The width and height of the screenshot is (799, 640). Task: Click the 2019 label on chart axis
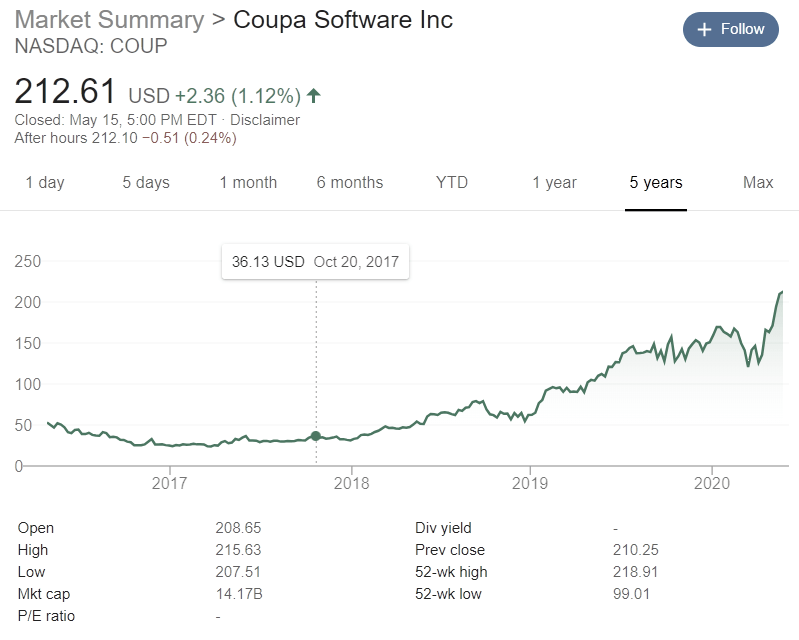point(530,483)
